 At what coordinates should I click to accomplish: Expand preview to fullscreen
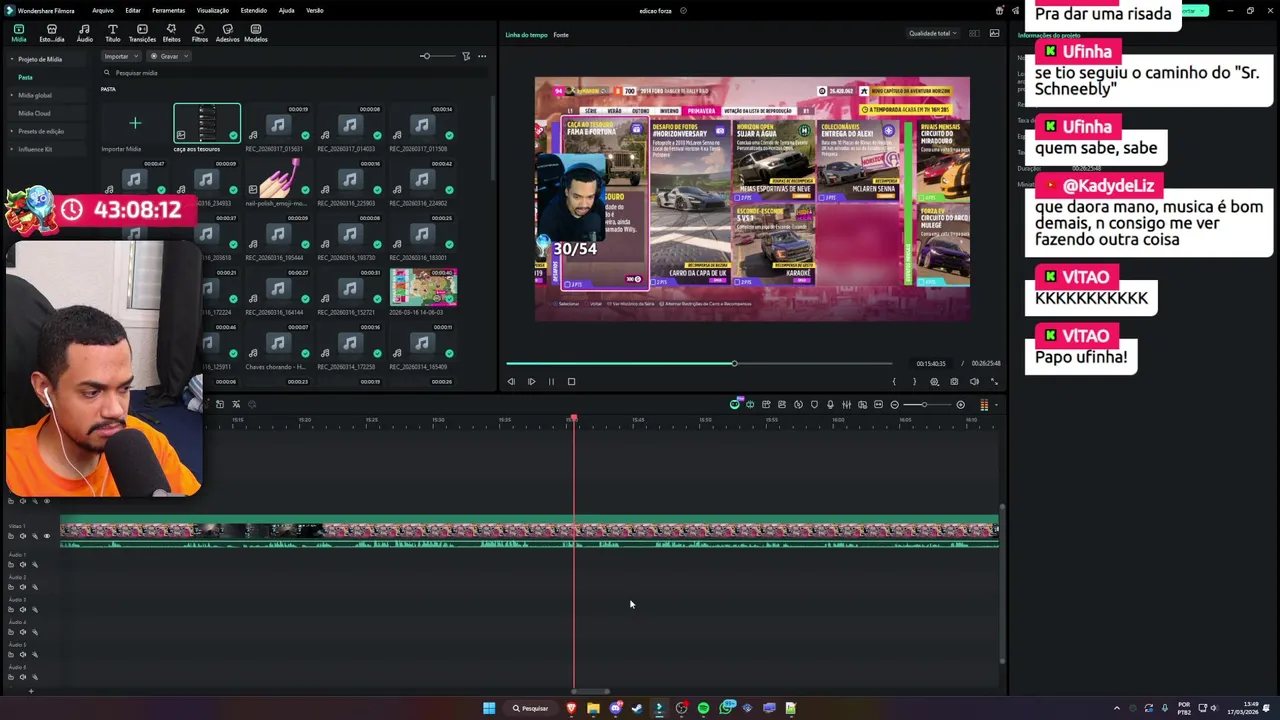(994, 381)
